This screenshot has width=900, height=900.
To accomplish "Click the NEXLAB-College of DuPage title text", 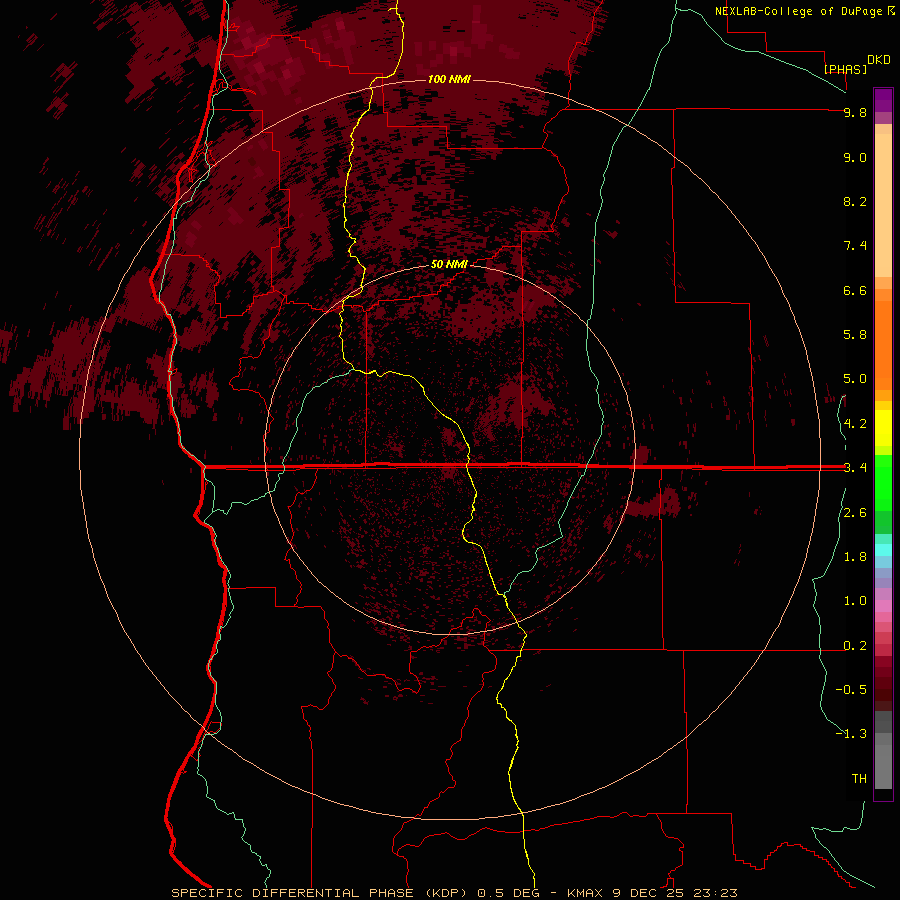I will [x=798, y=11].
